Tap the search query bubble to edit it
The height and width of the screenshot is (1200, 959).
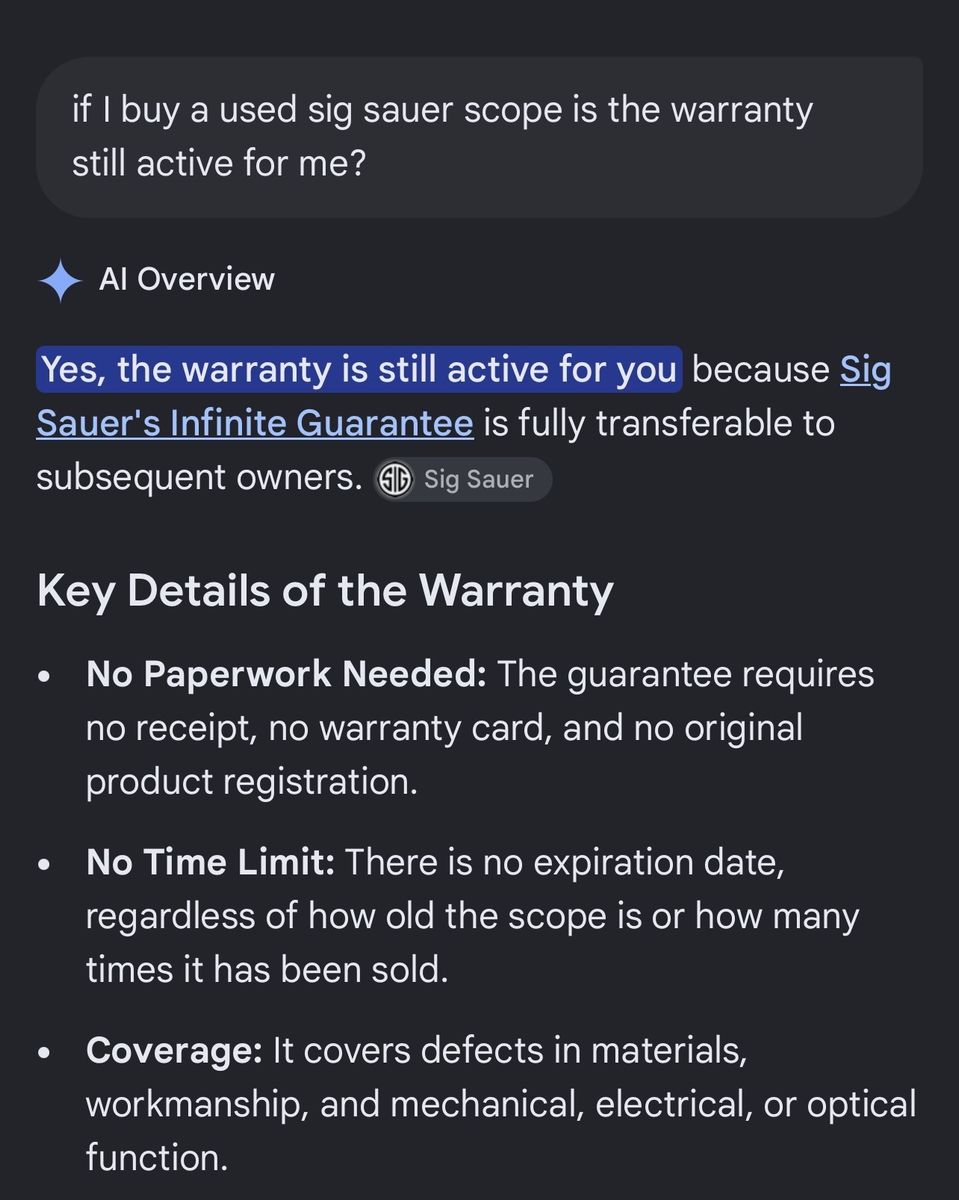tap(479, 137)
